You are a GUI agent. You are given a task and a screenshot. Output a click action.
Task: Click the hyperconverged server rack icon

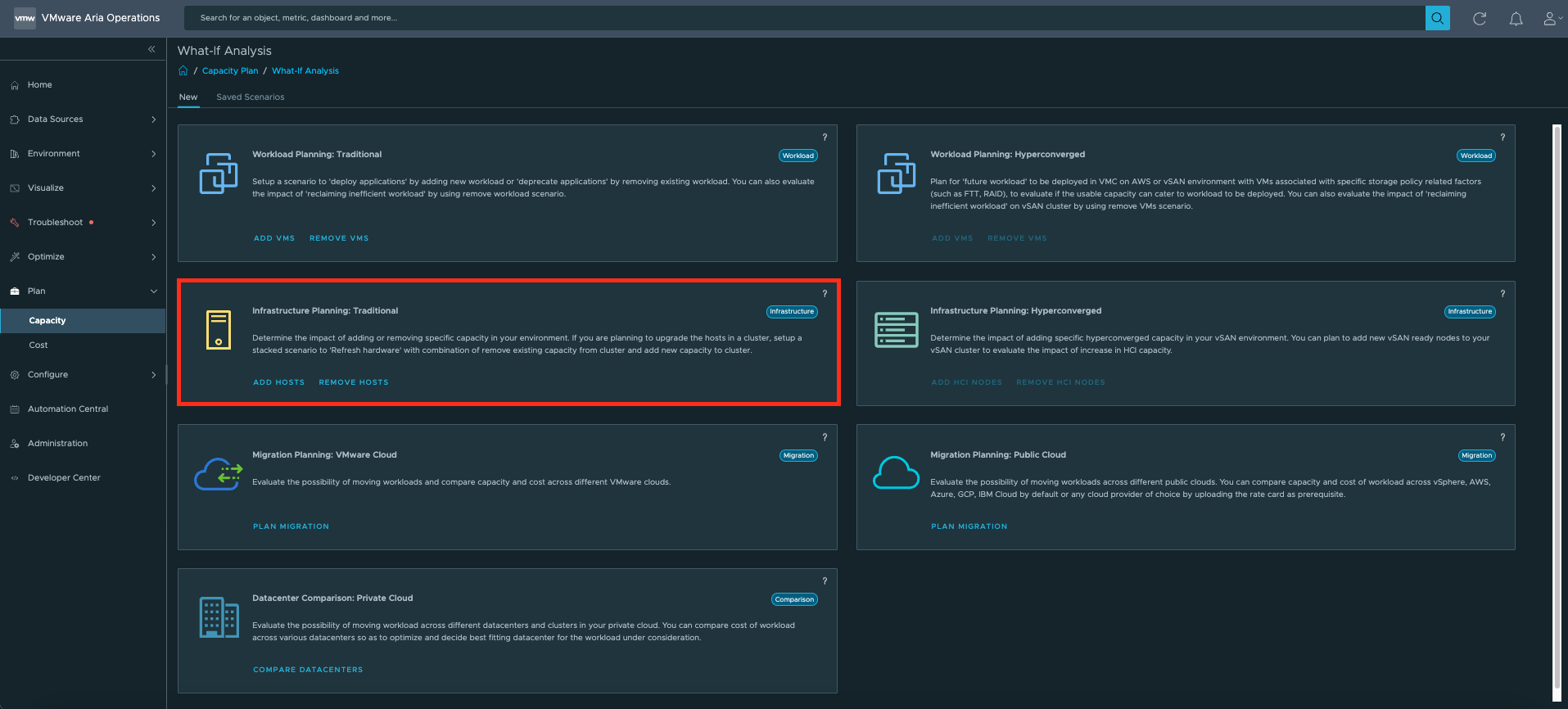[x=897, y=330]
